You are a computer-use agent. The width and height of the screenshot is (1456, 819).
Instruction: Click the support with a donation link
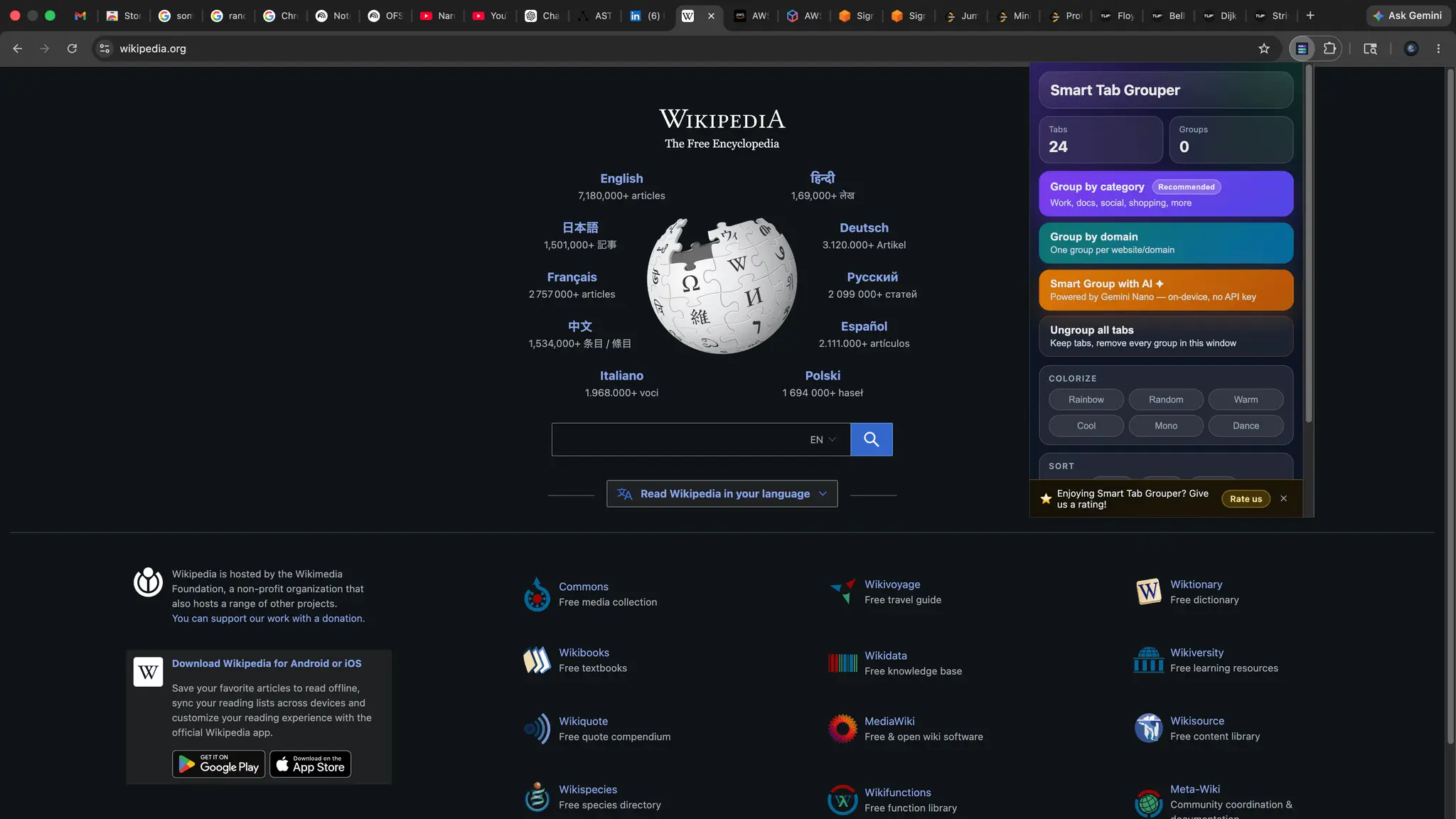pyautogui.click(x=268, y=619)
